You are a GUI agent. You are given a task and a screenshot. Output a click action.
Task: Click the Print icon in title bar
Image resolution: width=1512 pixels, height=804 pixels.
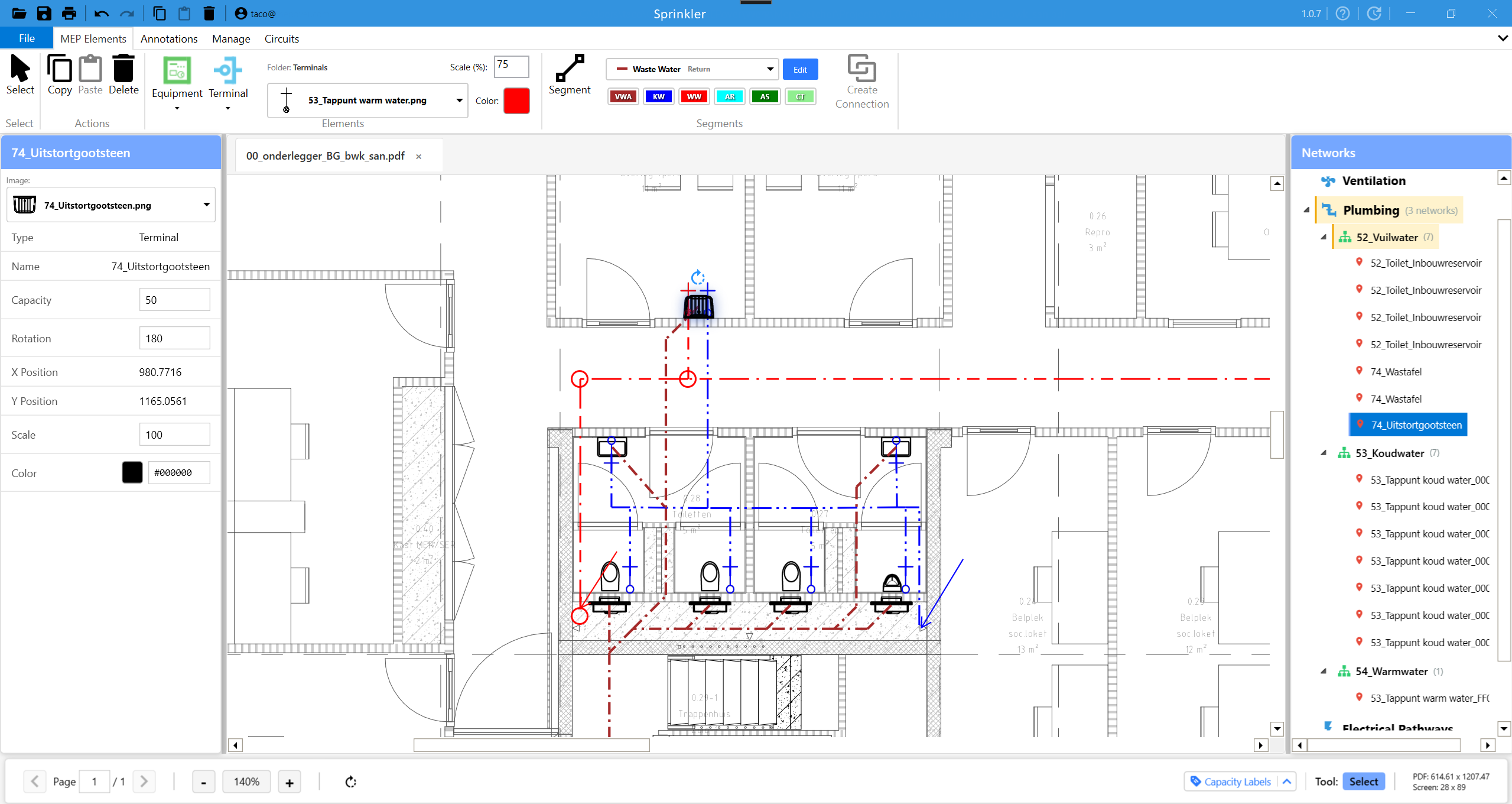click(x=69, y=13)
